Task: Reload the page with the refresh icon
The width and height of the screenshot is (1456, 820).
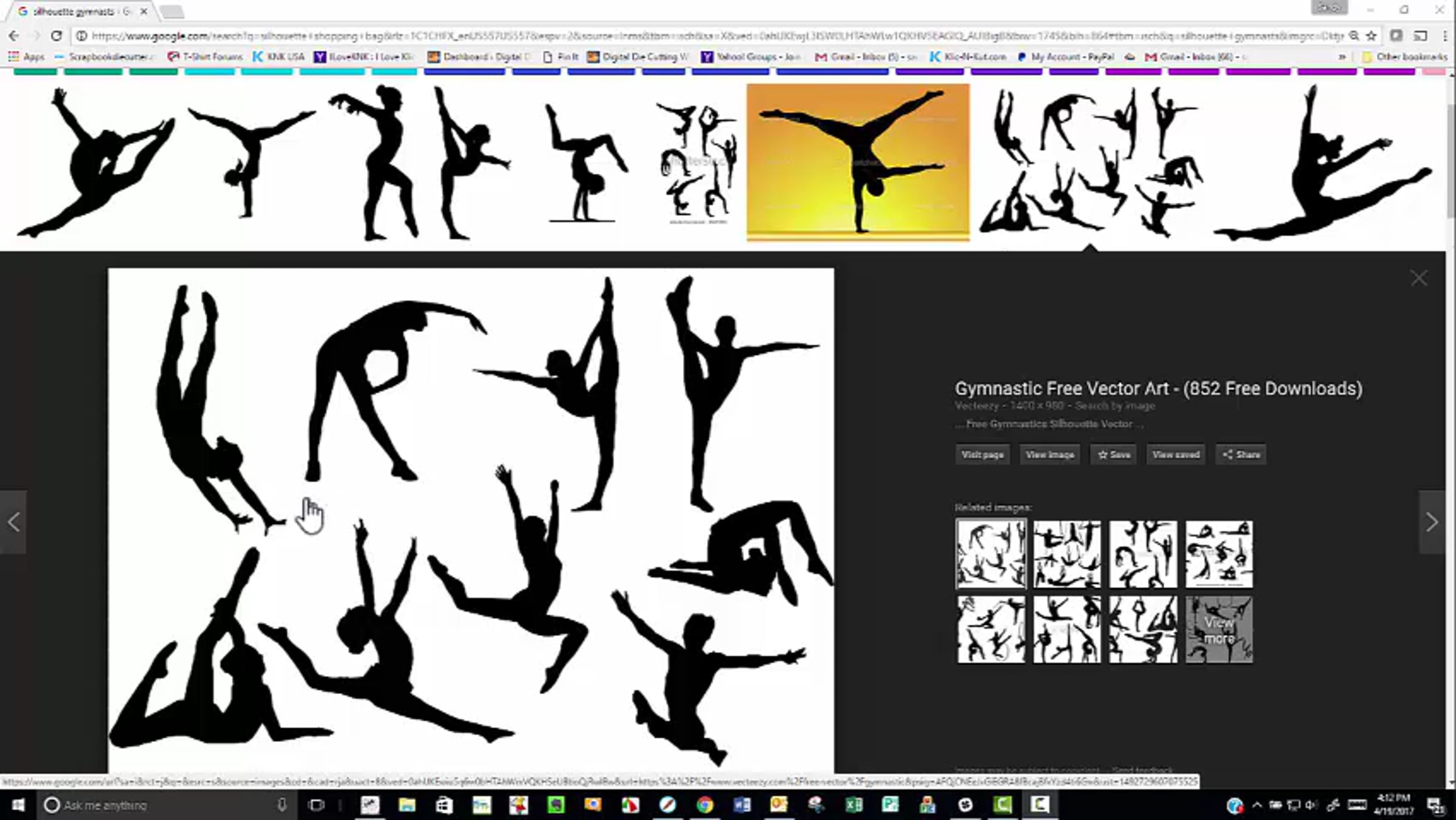Action: pos(56,36)
